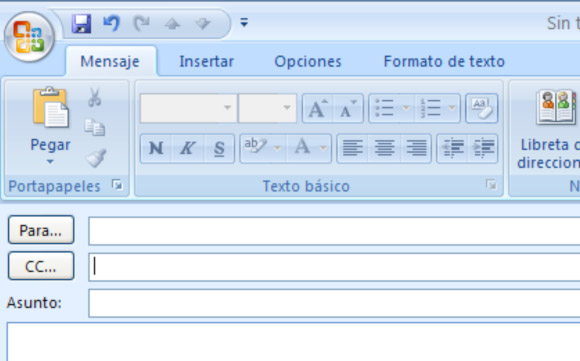580x361 pixels.
Task: Go to next item arrow
Action: pyautogui.click(x=203, y=24)
